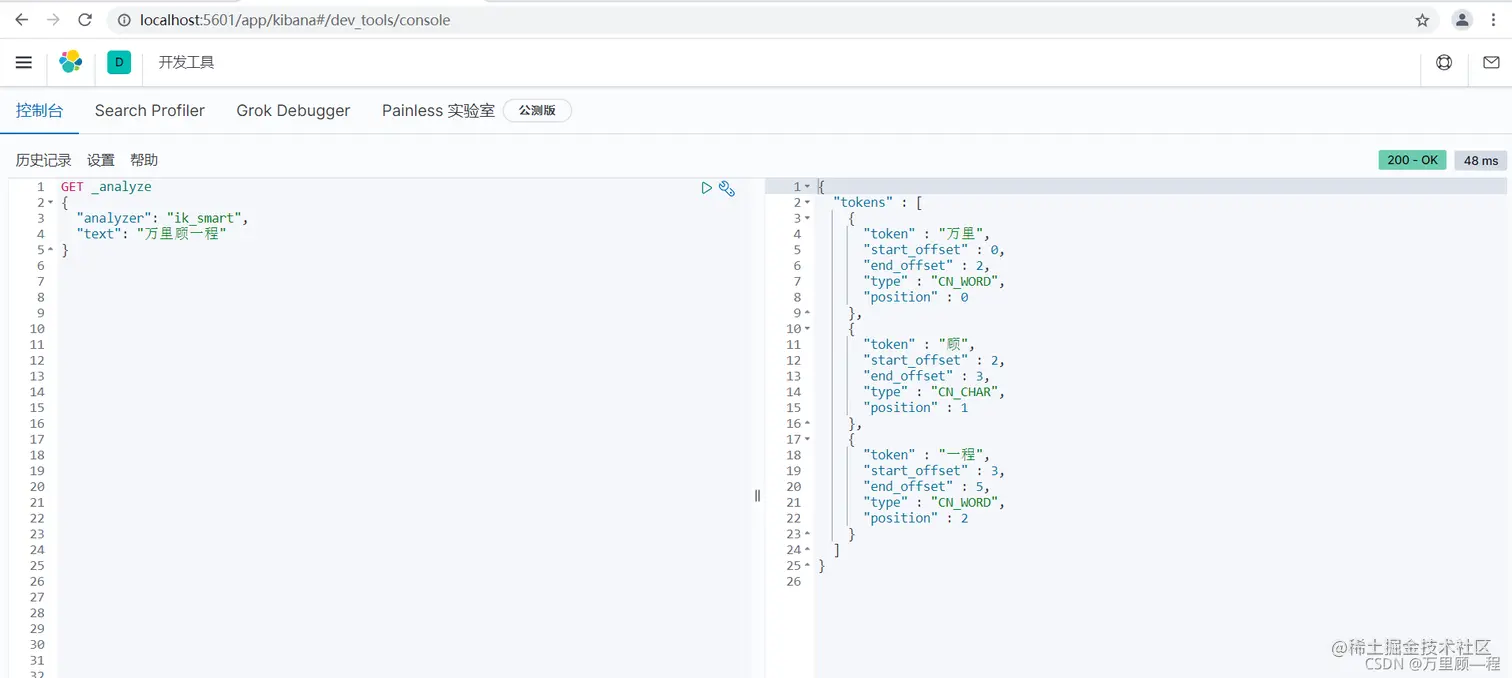Click the "analyzer": "ik_smart" line
This screenshot has width=1512, height=678.
click(162, 218)
